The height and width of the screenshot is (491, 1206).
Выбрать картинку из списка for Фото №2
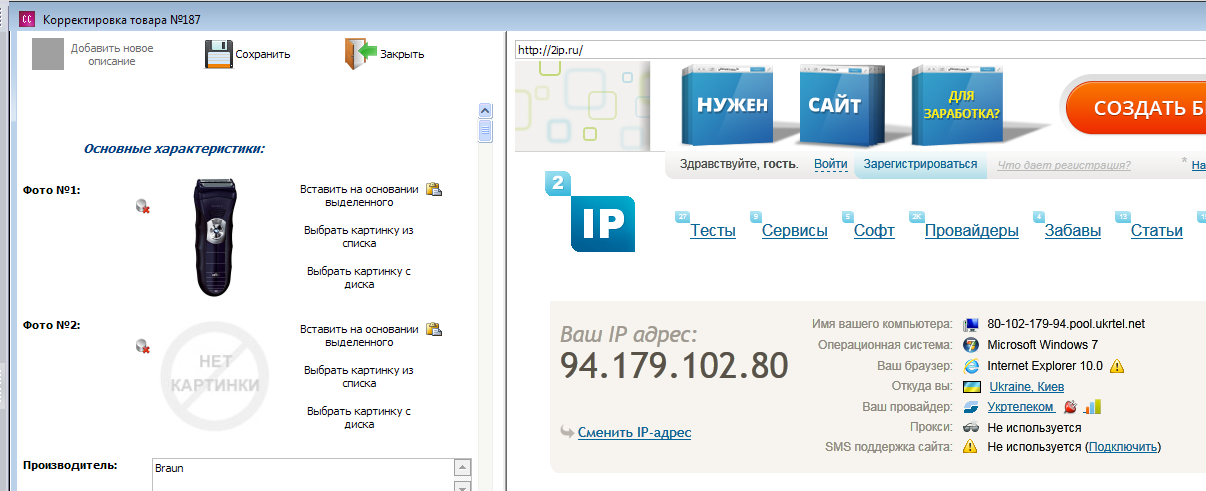[x=359, y=376]
